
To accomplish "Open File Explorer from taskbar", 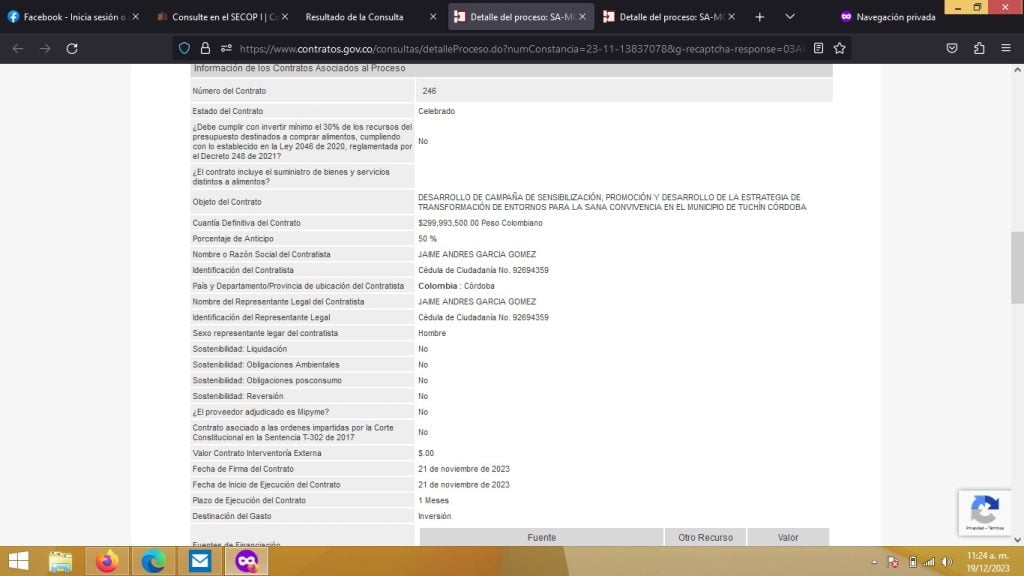I will [x=61, y=561].
